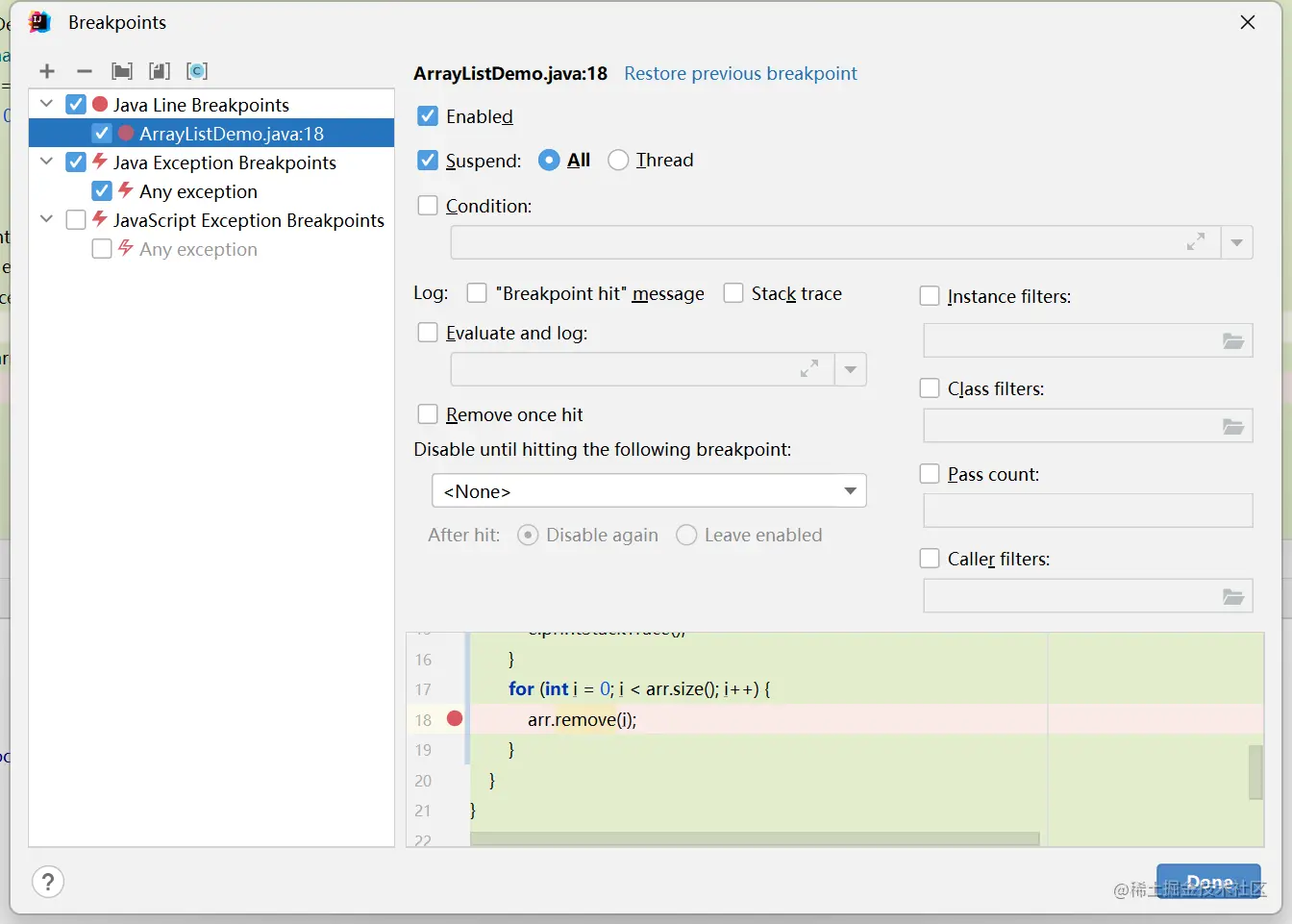Click the add breakpoint plus icon
Viewport: 1292px width, 924px height.
pyautogui.click(x=47, y=71)
